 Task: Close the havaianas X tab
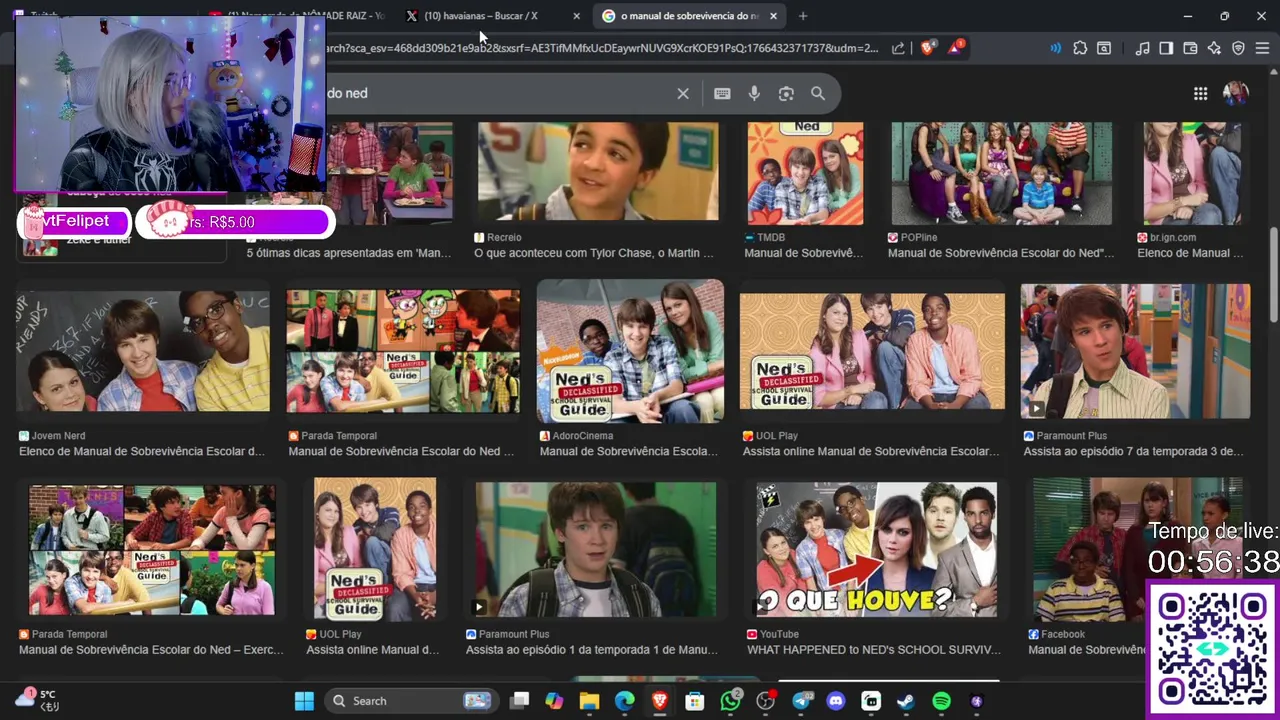576,16
